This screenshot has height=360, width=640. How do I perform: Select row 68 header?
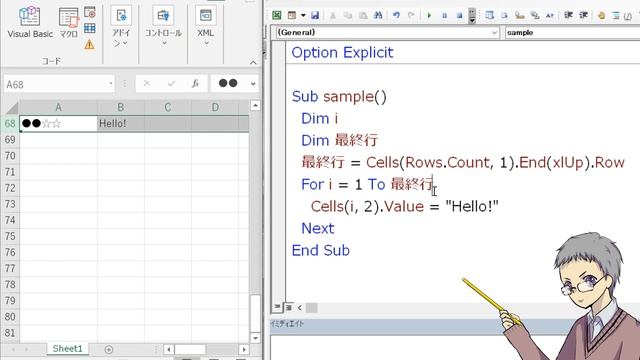(10, 123)
